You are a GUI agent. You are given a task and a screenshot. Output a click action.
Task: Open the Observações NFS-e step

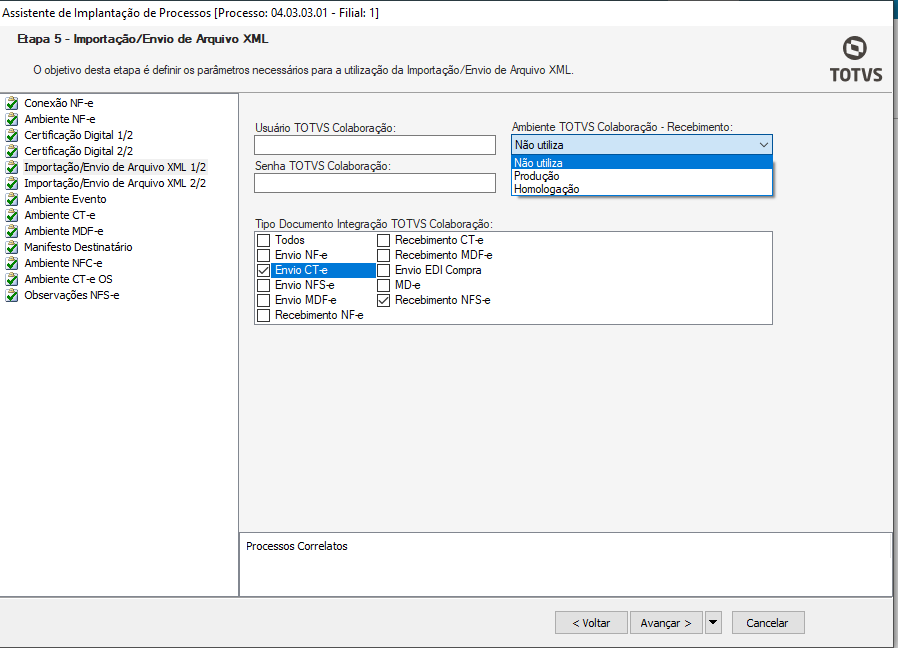72,296
